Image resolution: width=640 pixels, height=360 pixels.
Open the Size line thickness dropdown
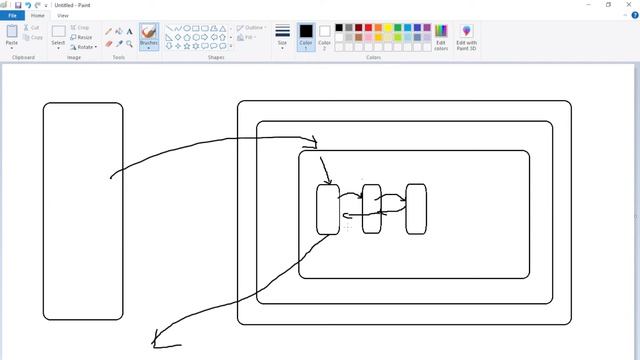coord(282,37)
